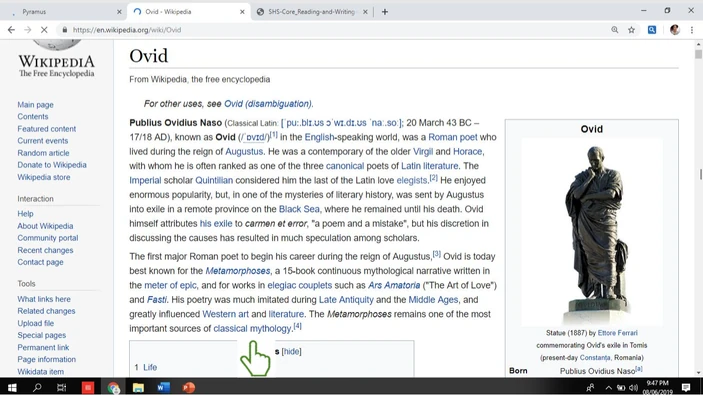
Task: Open a new browser tab
Action: pos(385,12)
